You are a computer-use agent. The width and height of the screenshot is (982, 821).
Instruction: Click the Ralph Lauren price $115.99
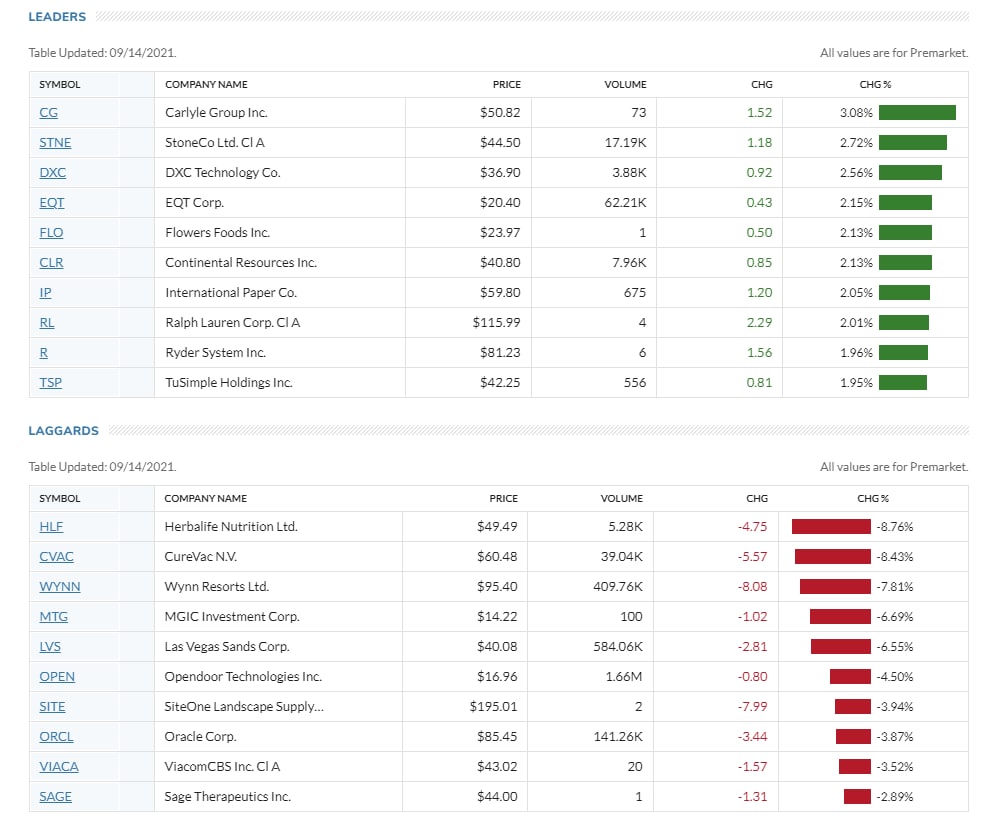click(x=496, y=323)
